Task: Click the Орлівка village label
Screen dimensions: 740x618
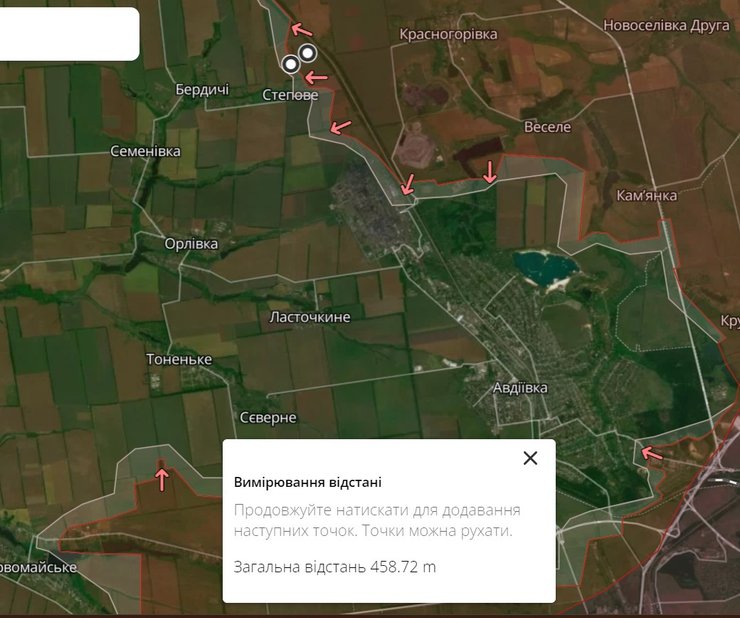Action: 191,243
